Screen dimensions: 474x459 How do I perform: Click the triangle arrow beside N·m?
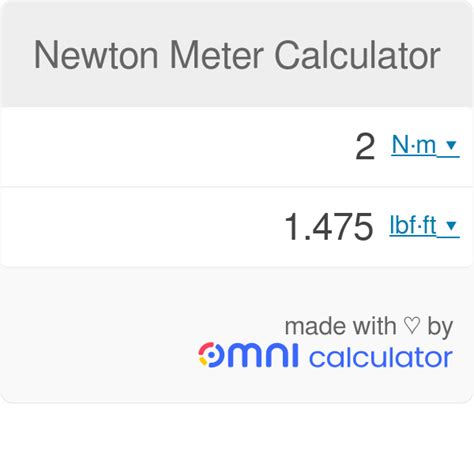[x=451, y=145]
